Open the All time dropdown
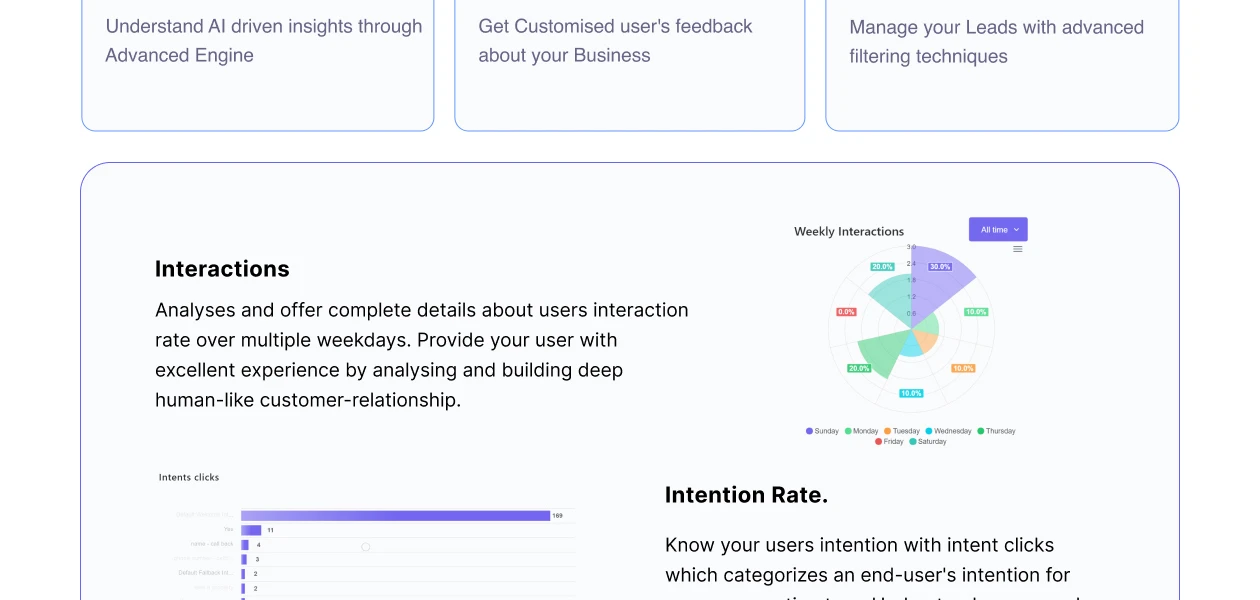1260x600 pixels. (x=997, y=230)
